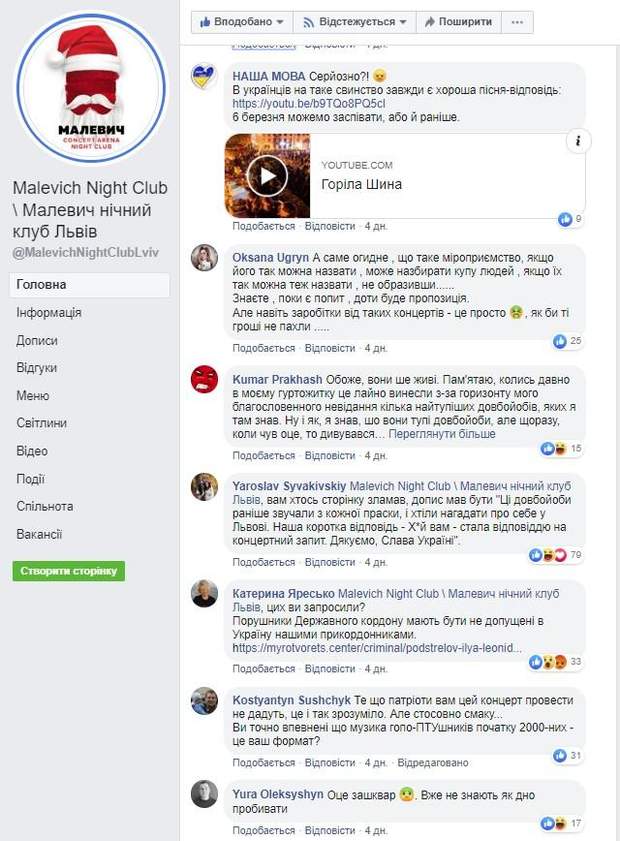View reactions on Yaroslav Syvakivskiy comment

555,555
